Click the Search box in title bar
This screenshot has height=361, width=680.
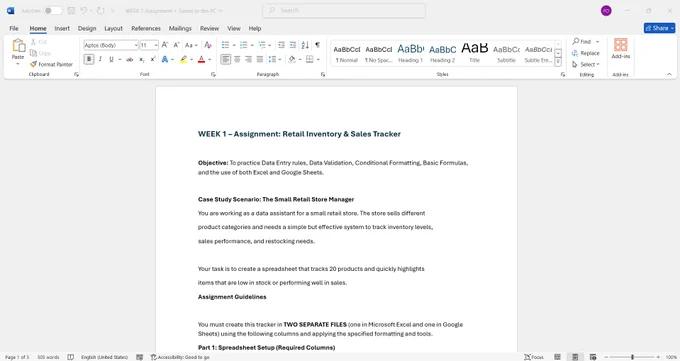click(344, 10)
